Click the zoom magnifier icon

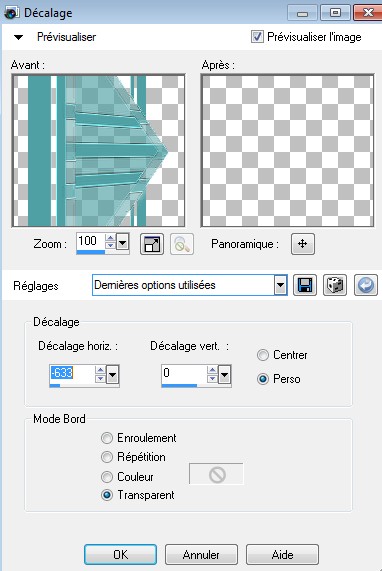[182, 244]
